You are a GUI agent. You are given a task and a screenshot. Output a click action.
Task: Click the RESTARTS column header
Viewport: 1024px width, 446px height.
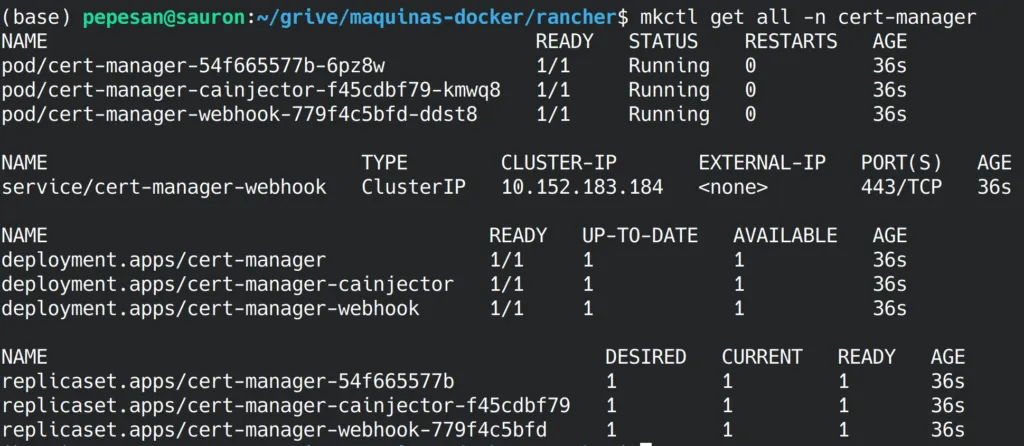coord(791,42)
